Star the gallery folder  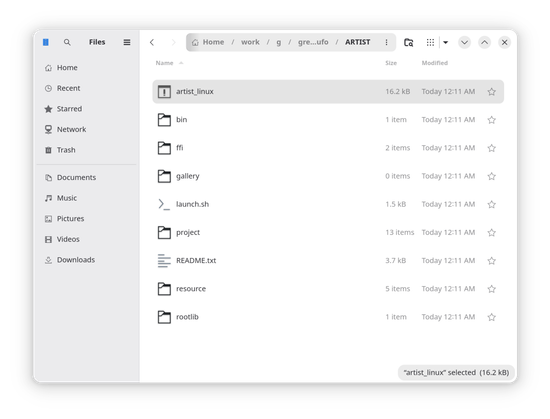click(x=491, y=176)
